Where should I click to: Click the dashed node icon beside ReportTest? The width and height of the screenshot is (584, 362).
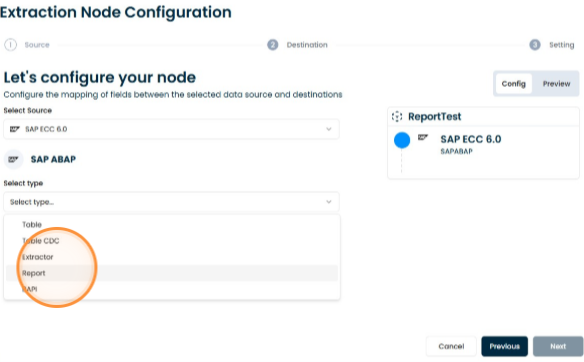point(397,117)
